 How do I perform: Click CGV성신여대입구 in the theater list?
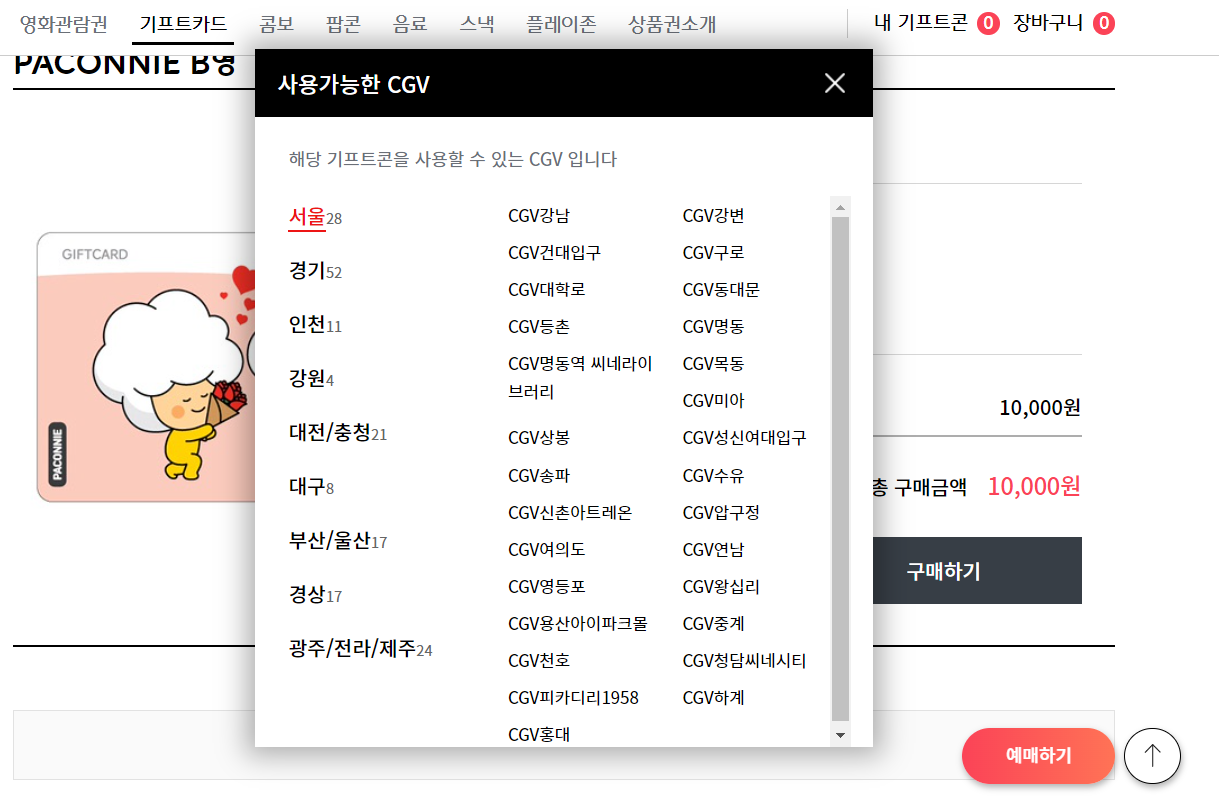click(x=744, y=437)
